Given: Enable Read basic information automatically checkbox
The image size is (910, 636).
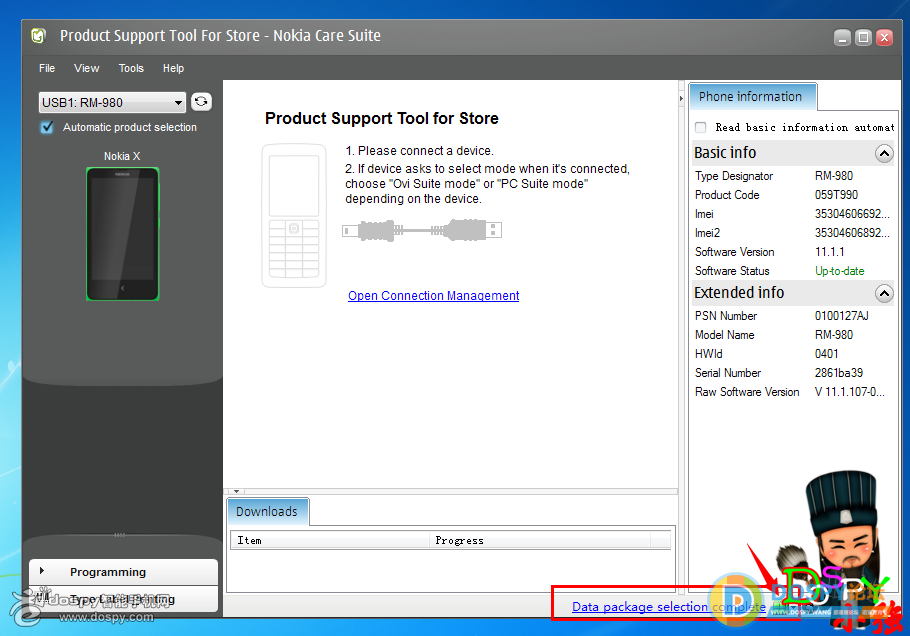Looking at the screenshot, I should coord(701,127).
